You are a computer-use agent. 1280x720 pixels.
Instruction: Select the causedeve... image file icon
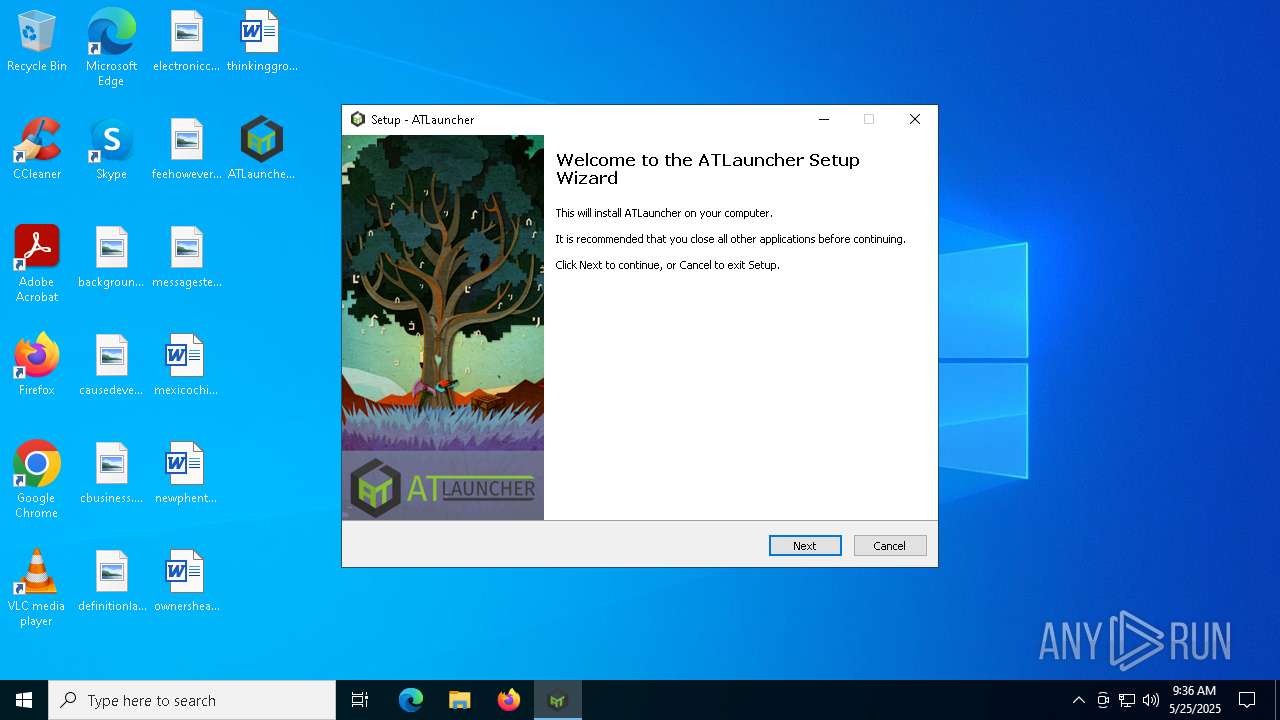click(111, 366)
